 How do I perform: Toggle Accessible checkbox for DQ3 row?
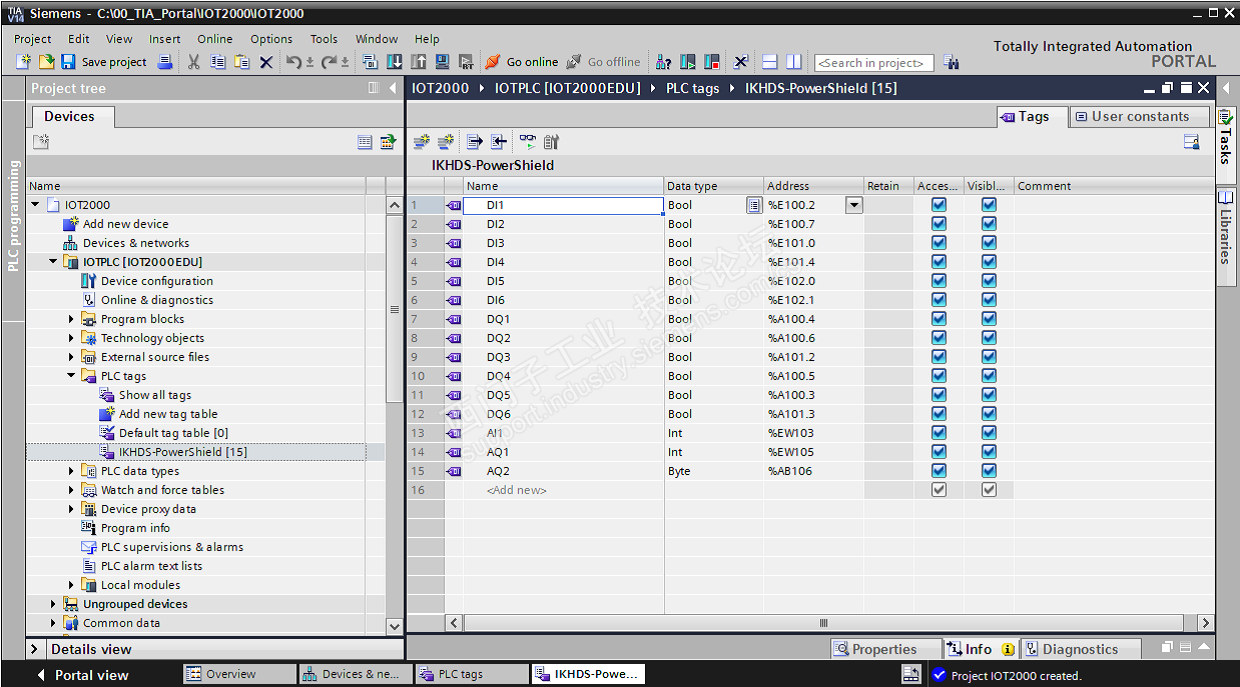tap(939, 357)
